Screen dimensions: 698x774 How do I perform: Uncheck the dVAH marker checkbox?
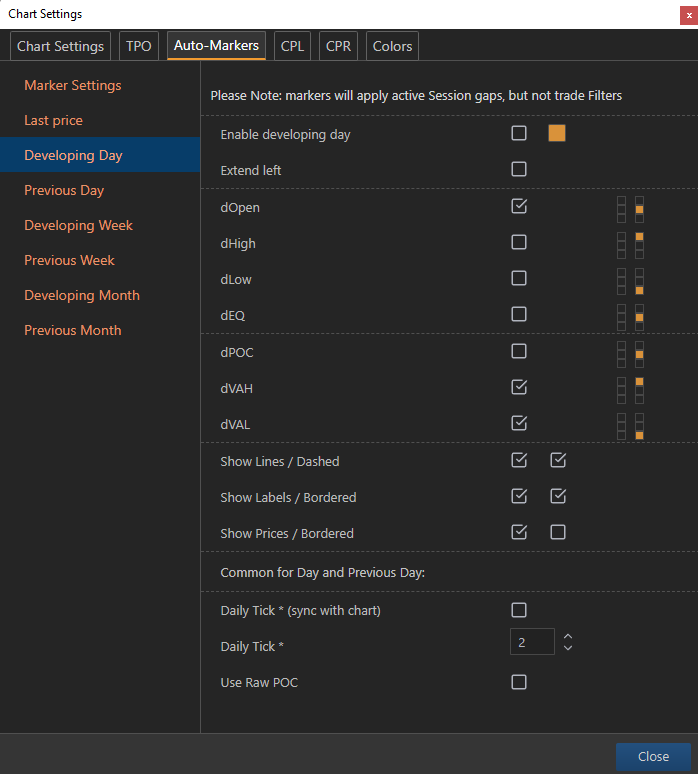tap(519, 387)
